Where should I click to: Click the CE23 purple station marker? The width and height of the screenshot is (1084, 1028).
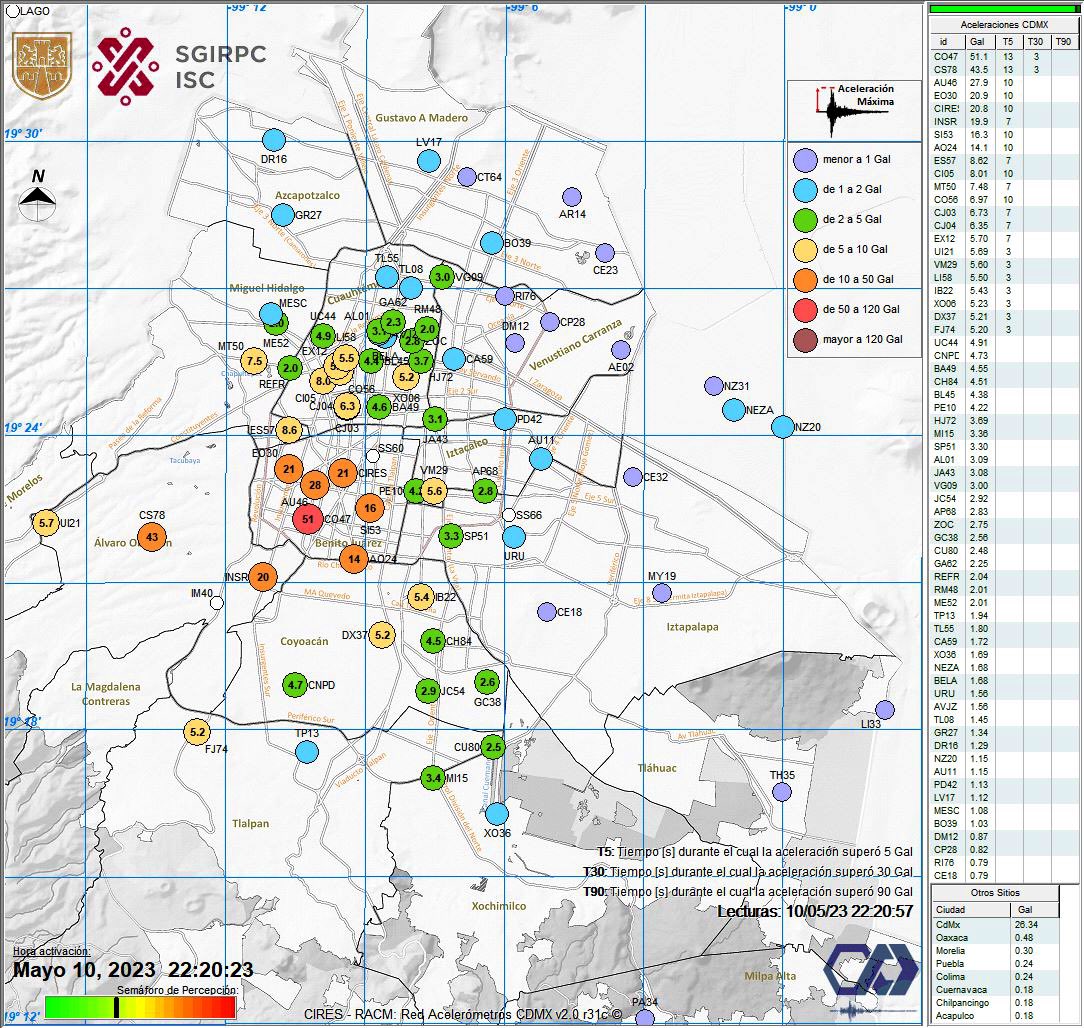pos(605,252)
